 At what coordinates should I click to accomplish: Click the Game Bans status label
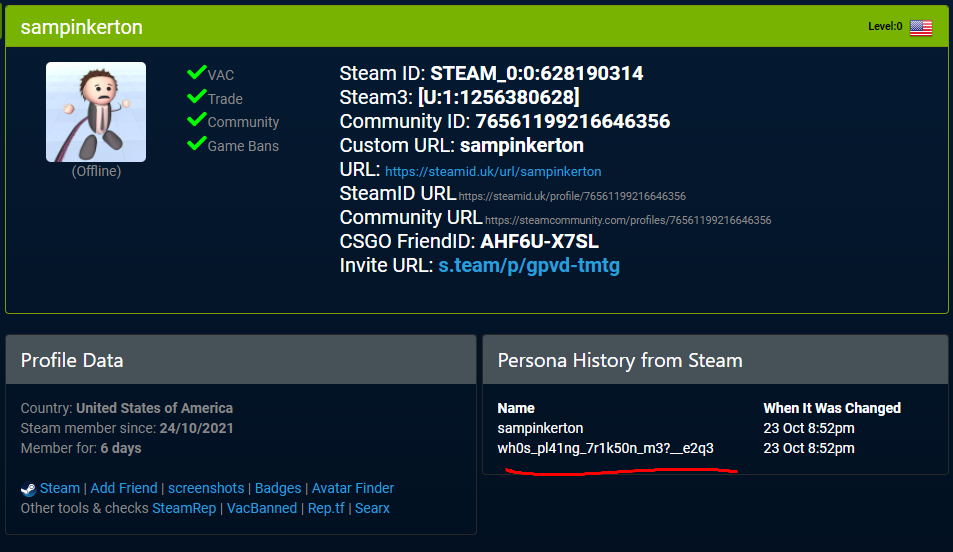[x=243, y=146]
